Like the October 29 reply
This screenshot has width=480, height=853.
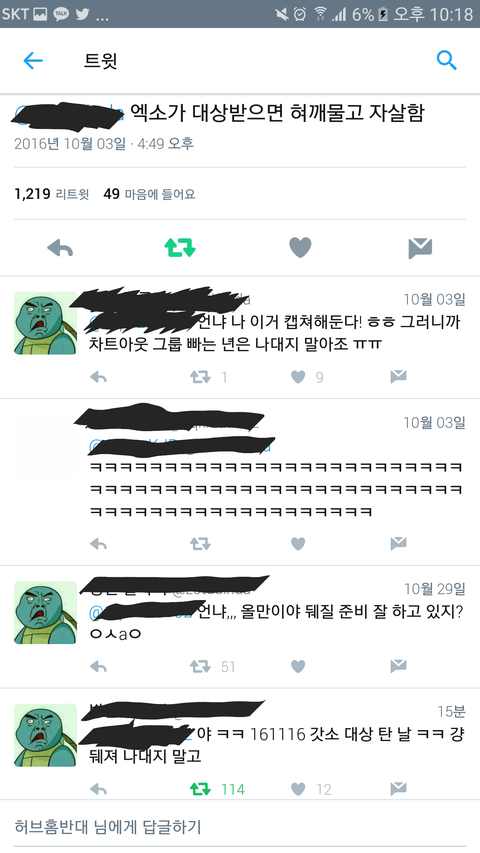(298, 666)
